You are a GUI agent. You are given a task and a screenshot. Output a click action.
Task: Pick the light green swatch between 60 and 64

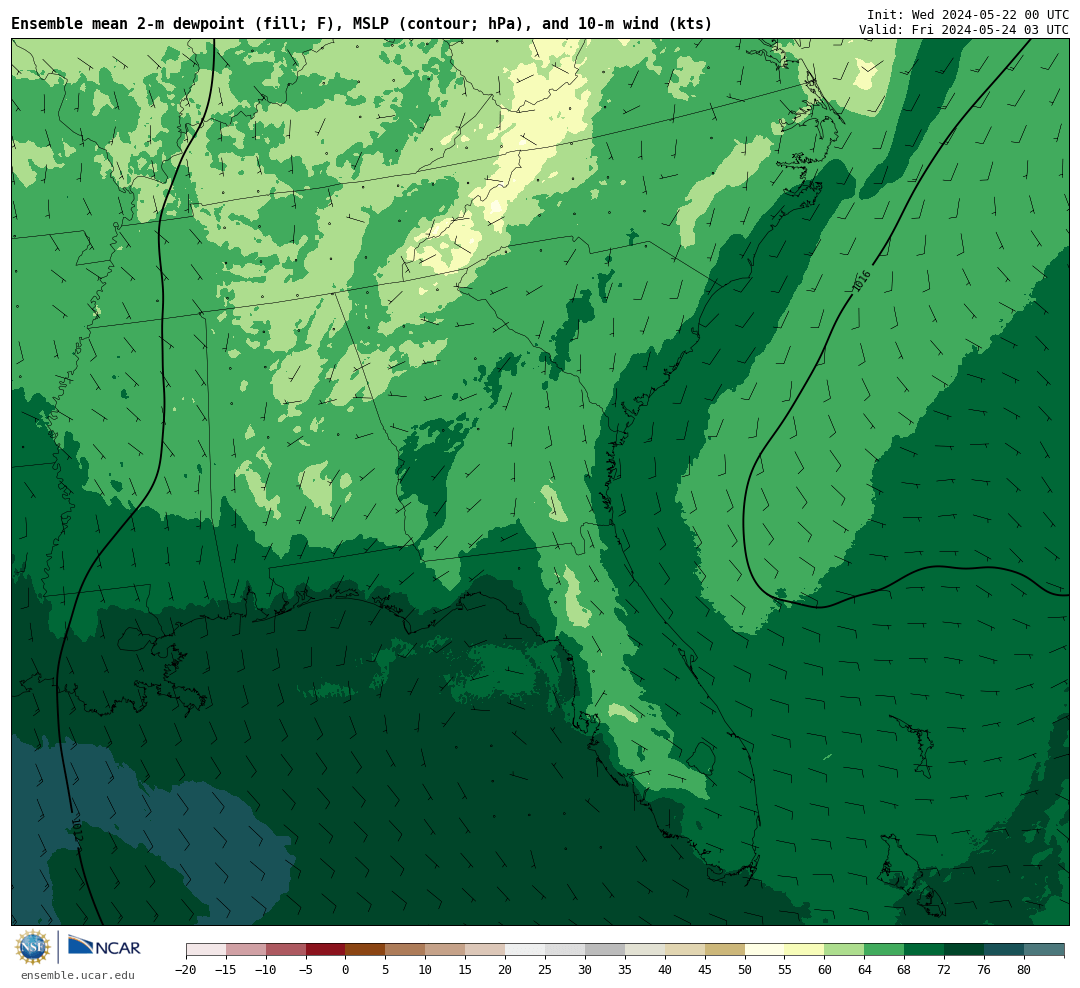pyautogui.click(x=845, y=950)
